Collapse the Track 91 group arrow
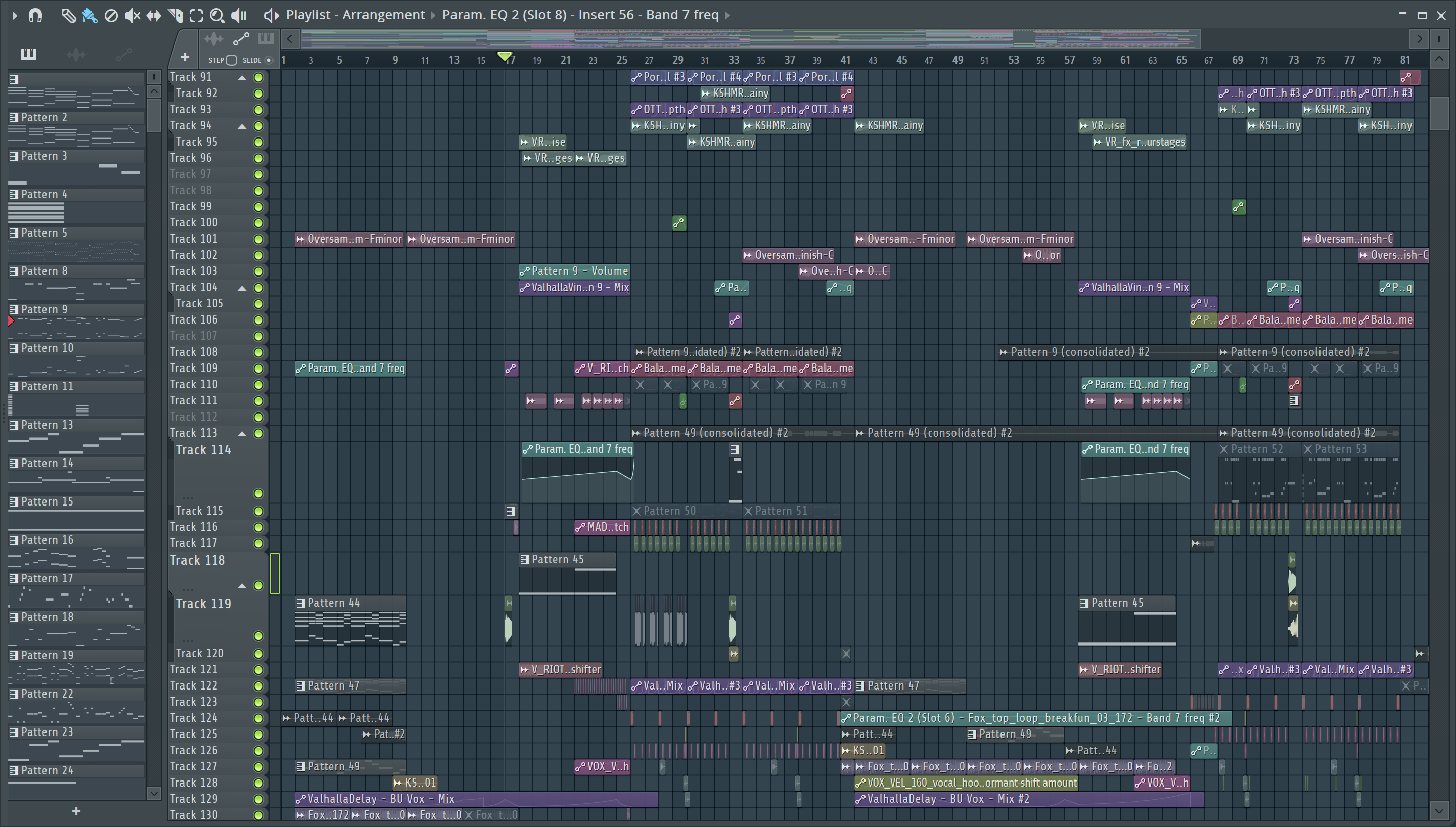 point(242,78)
